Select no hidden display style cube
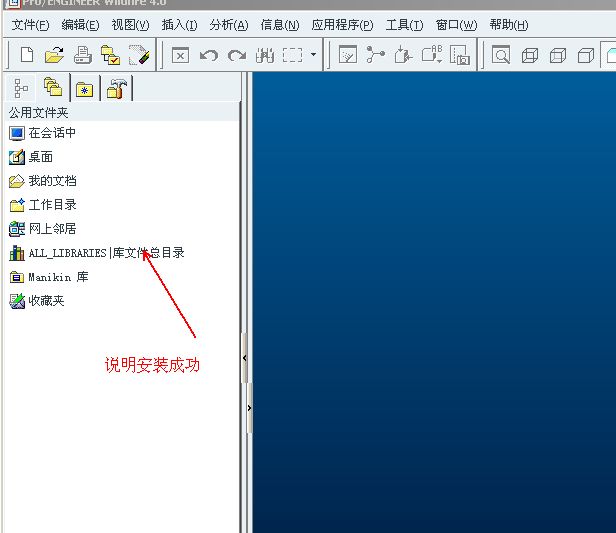Image resolution: width=616 pixels, height=533 pixels. (x=586, y=55)
